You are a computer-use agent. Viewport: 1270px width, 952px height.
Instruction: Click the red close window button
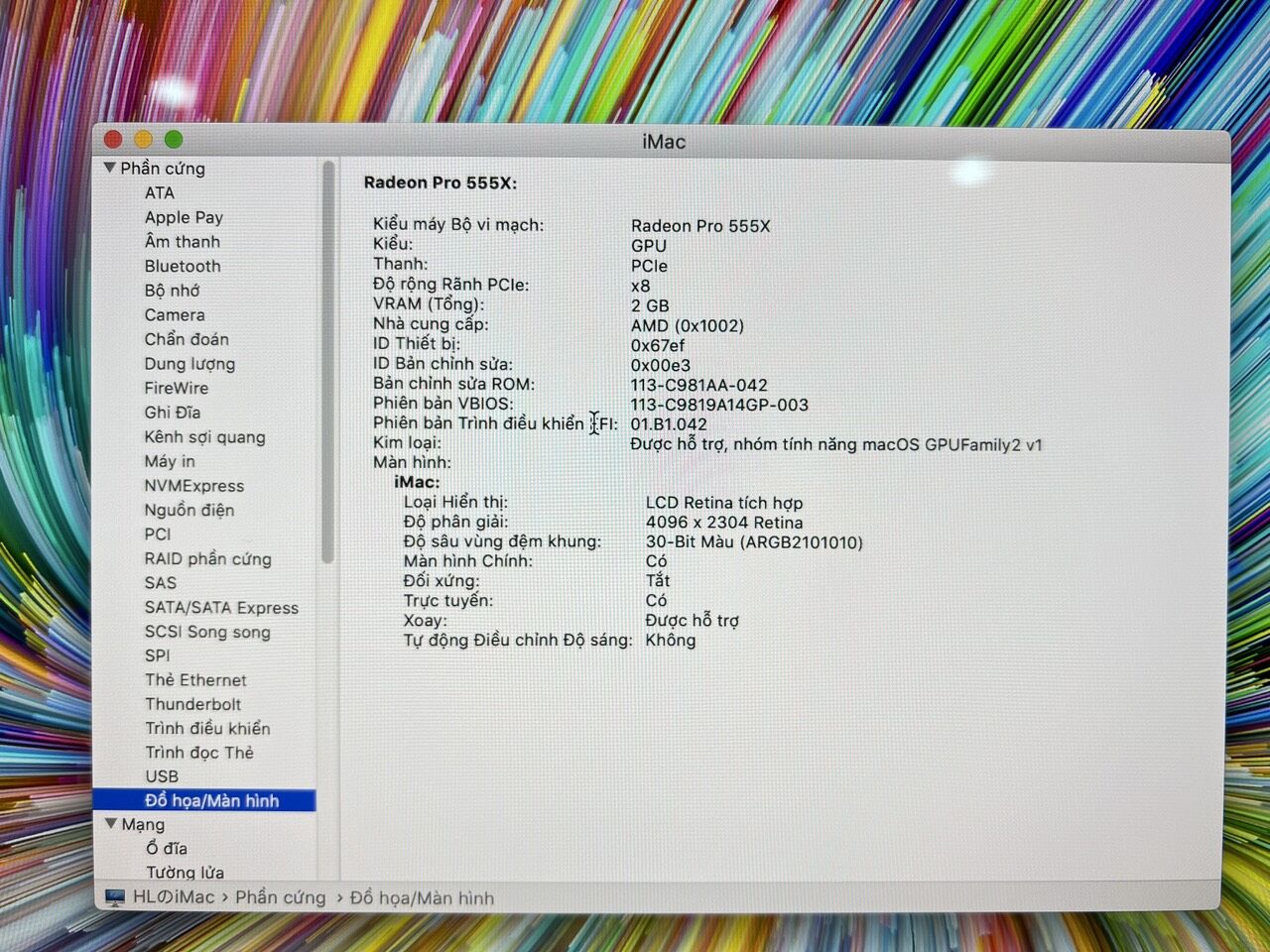(113, 140)
